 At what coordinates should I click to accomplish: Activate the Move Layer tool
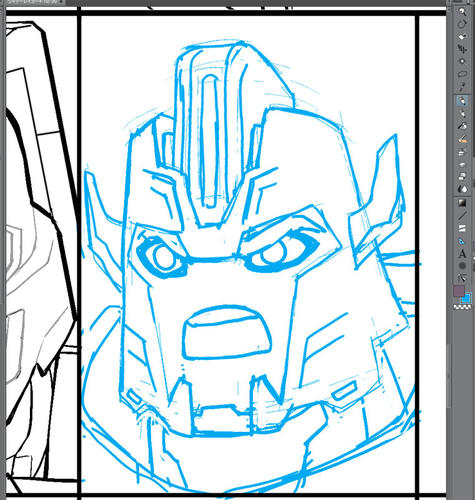click(x=462, y=49)
